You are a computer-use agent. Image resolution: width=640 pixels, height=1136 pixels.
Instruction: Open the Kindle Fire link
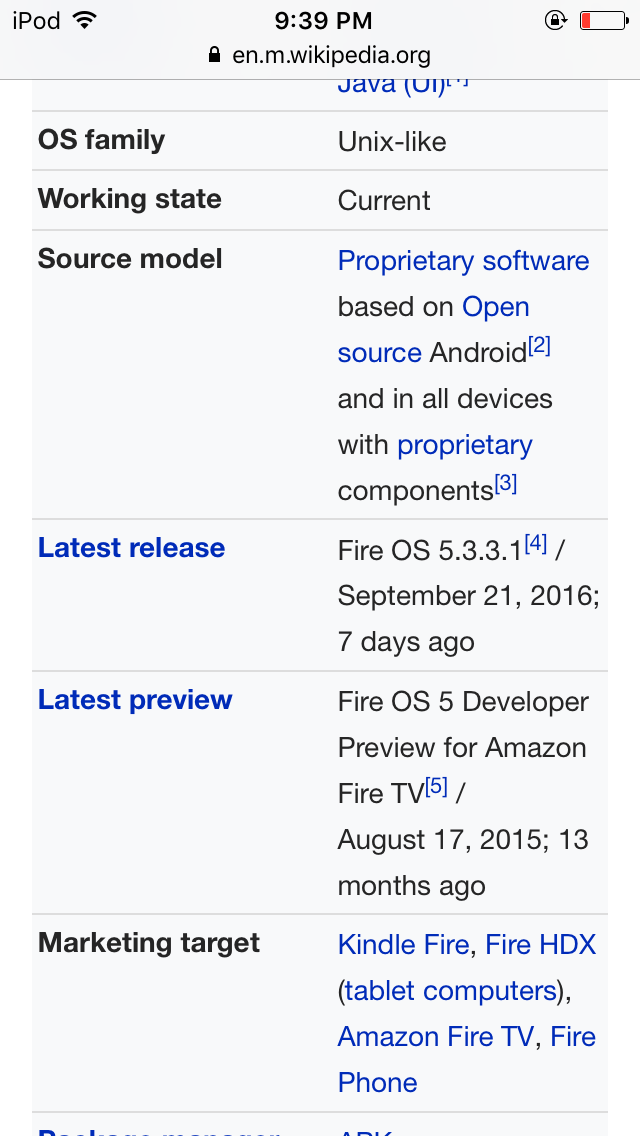(x=403, y=945)
